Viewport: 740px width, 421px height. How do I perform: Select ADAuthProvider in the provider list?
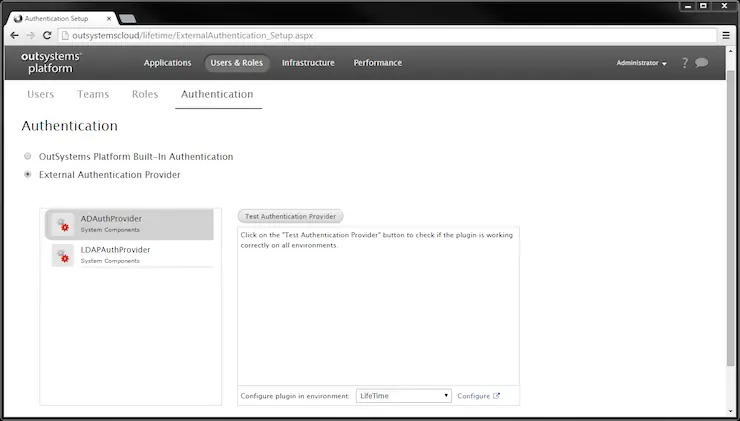[x=129, y=224]
